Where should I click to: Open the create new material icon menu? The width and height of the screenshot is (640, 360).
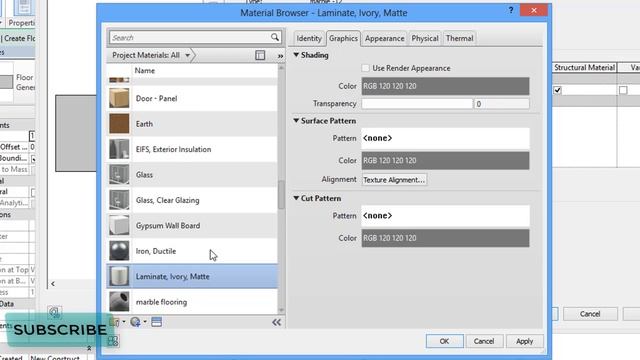pos(135,322)
